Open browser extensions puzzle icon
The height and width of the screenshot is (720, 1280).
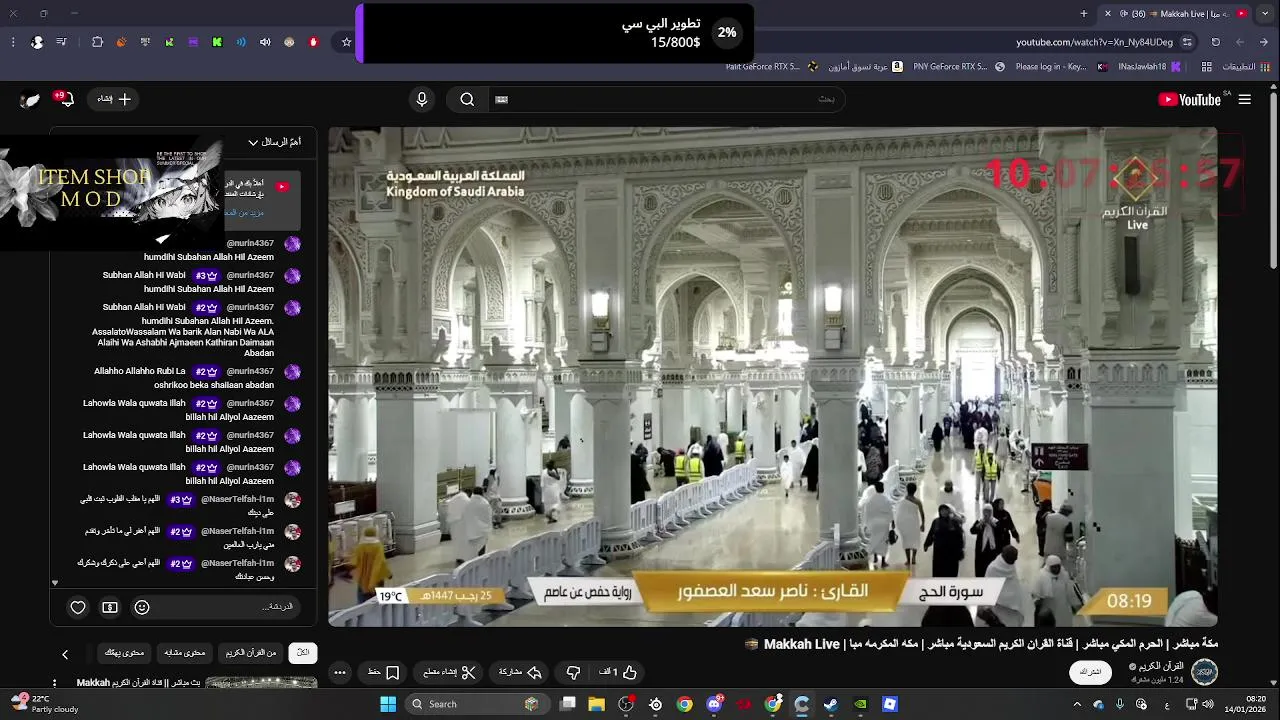coord(97,42)
